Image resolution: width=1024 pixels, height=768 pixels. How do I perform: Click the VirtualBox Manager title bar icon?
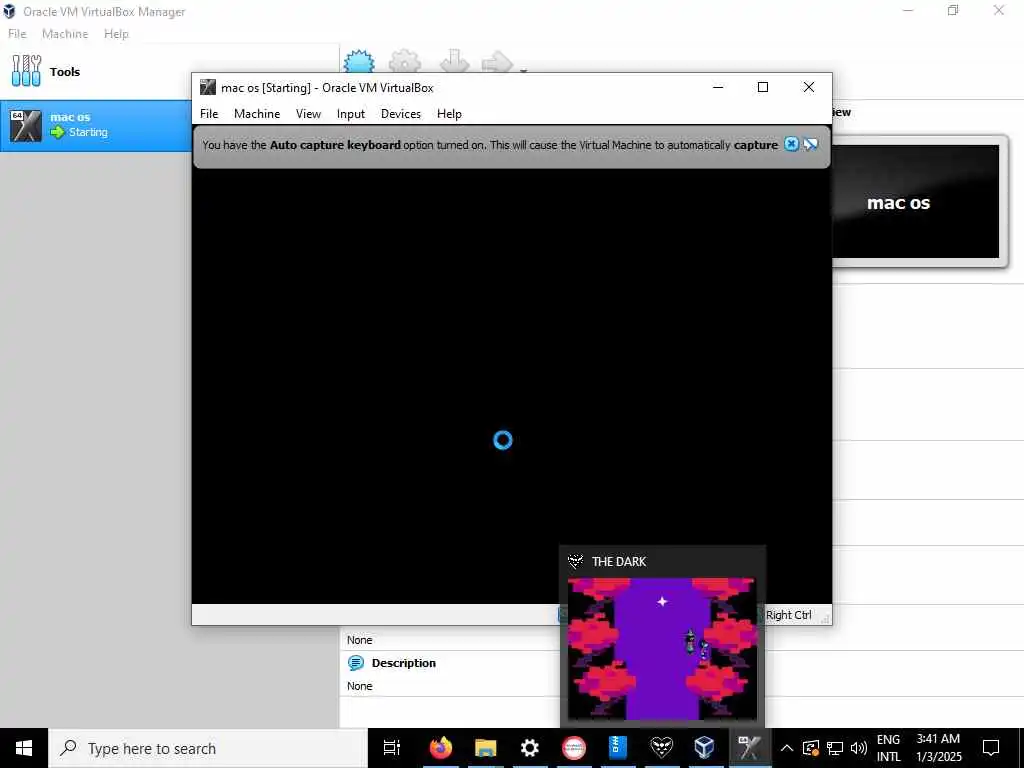coord(9,11)
